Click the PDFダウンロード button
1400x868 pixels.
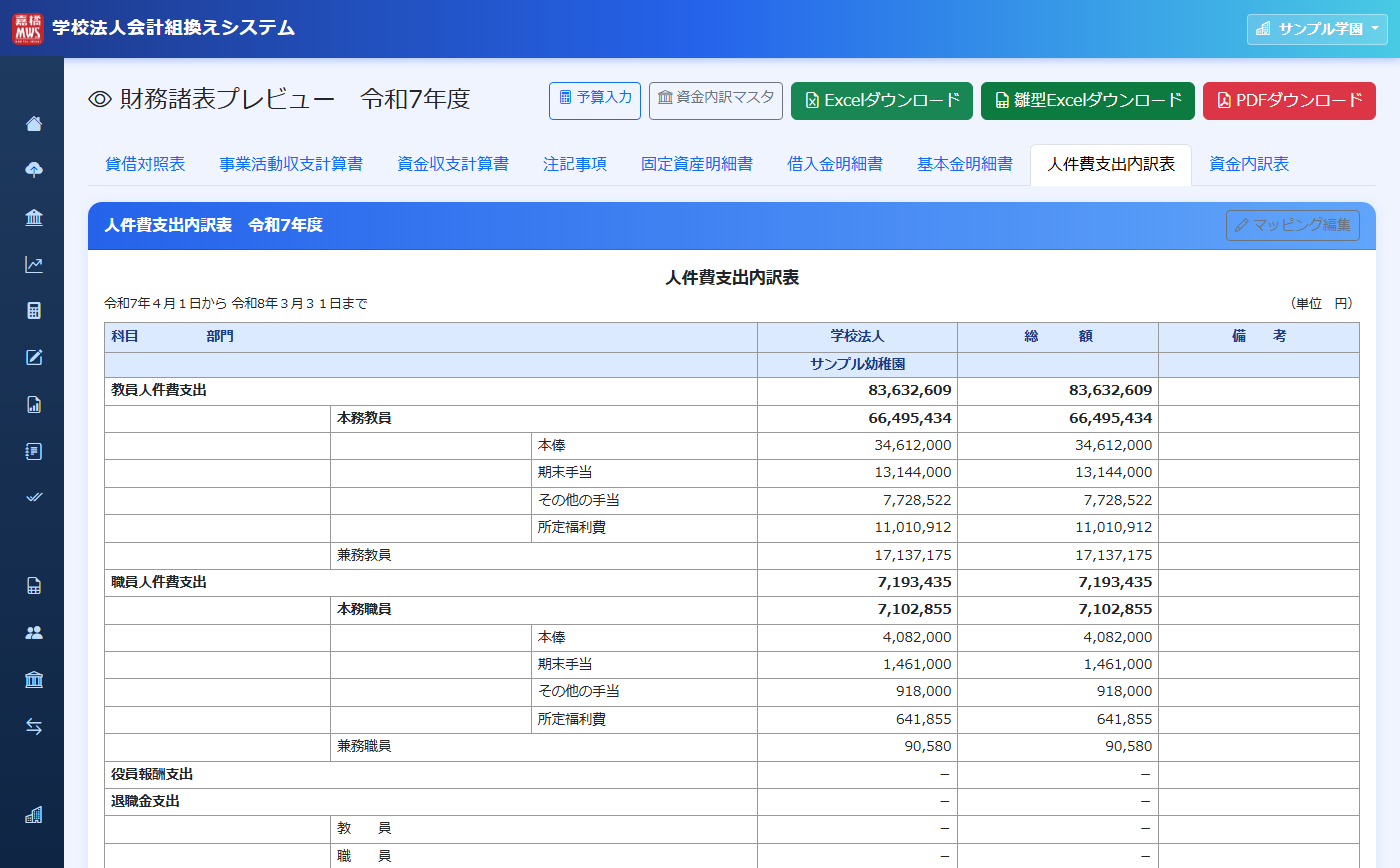[1290, 101]
